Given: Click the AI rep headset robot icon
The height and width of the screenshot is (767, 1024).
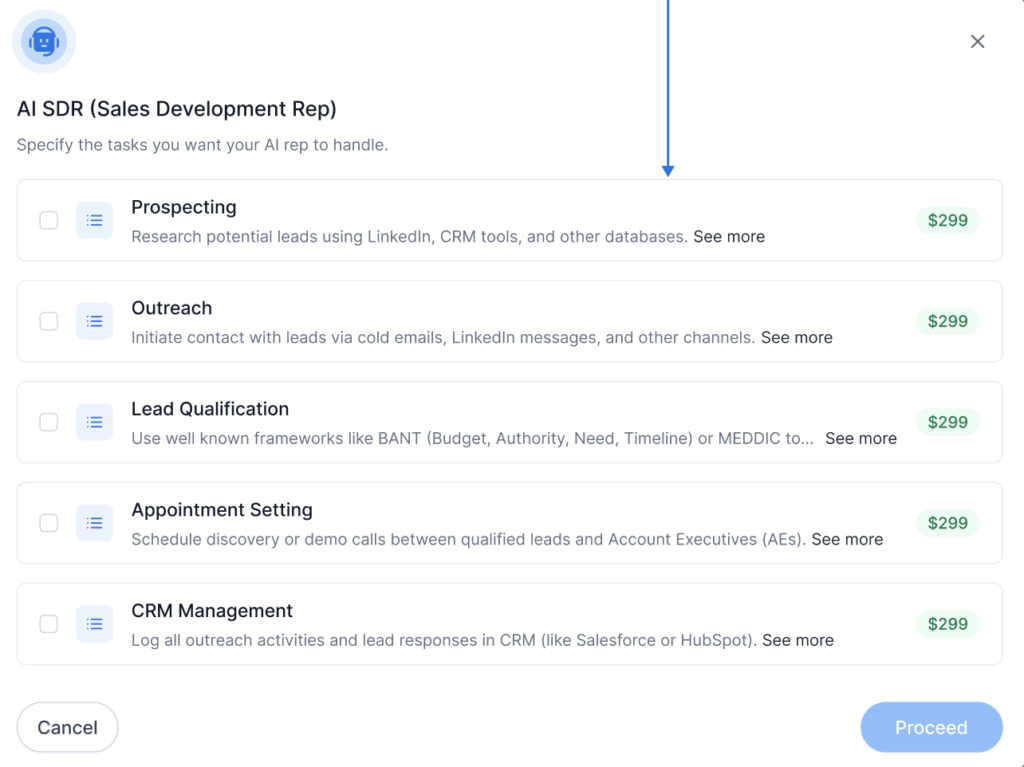Looking at the screenshot, I should [x=44, y=42].
